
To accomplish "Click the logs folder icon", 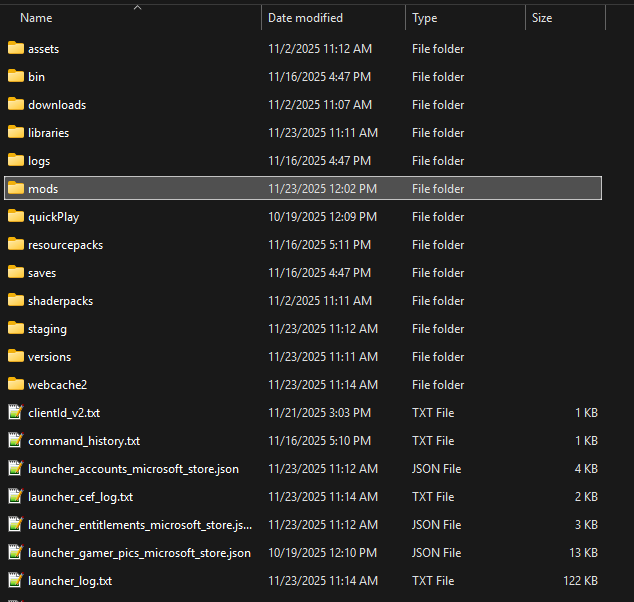I will click(16, 160).
